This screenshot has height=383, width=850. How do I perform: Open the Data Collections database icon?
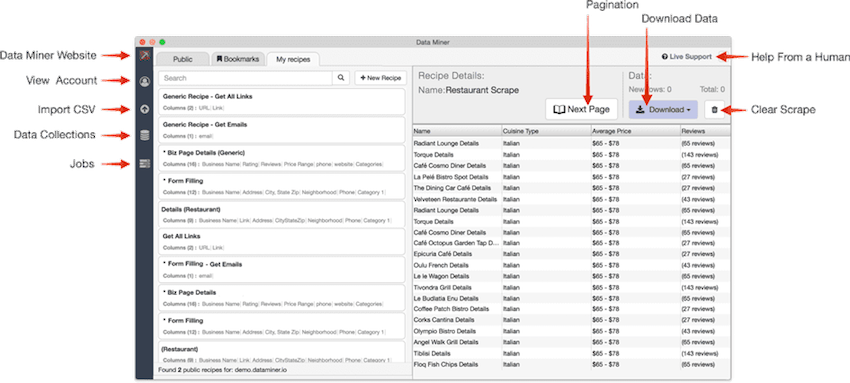click(x=144, y=135)
